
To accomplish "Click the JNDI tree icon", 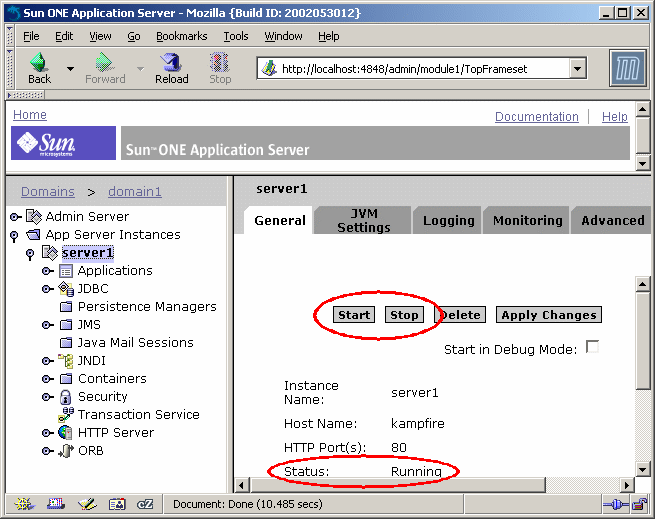I will point(66,361).
